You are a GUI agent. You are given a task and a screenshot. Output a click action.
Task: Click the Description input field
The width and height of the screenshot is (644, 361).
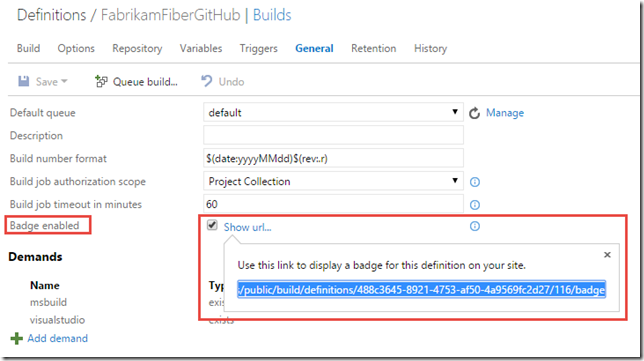point(333,135)
